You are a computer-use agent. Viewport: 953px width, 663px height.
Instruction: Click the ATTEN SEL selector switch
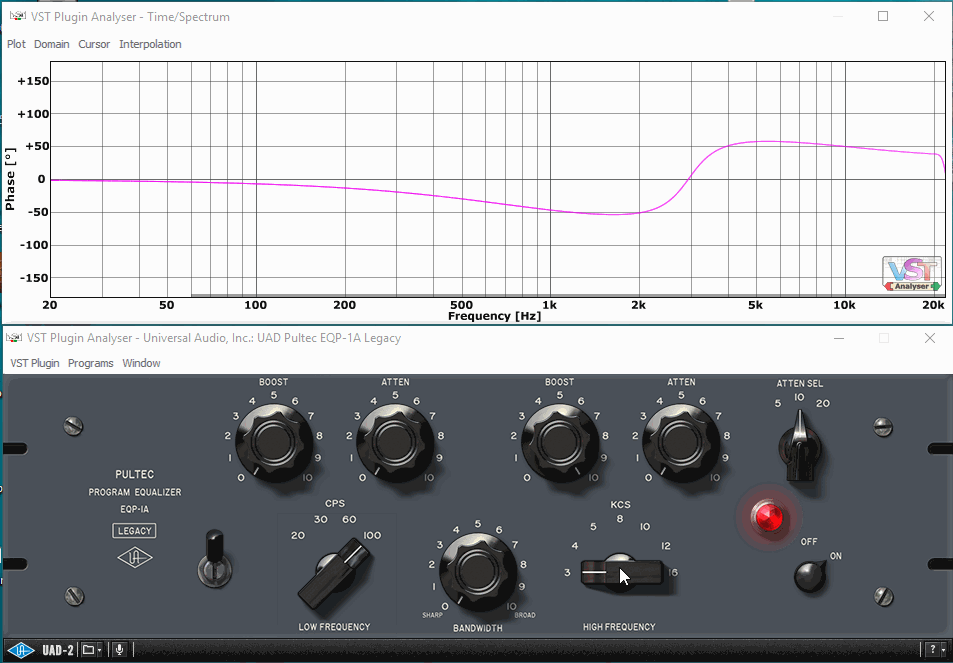point(800,447)
